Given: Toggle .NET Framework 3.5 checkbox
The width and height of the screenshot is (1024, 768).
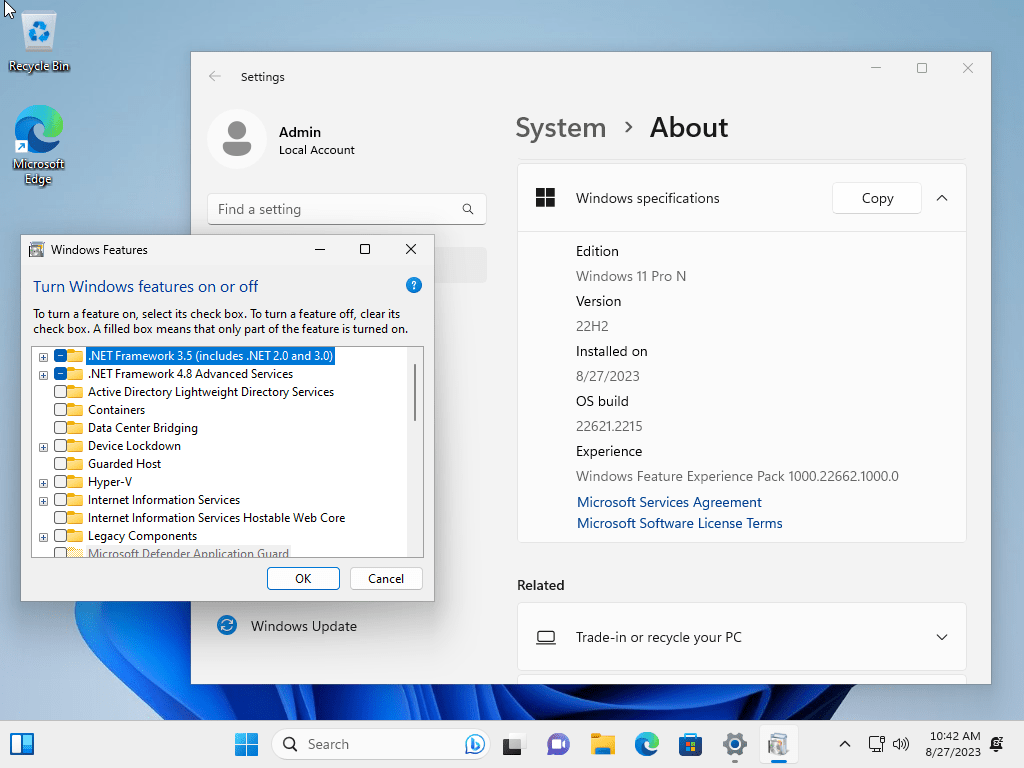Looking at the screenshot, I should pyautogui.click(x=60, y=356).
